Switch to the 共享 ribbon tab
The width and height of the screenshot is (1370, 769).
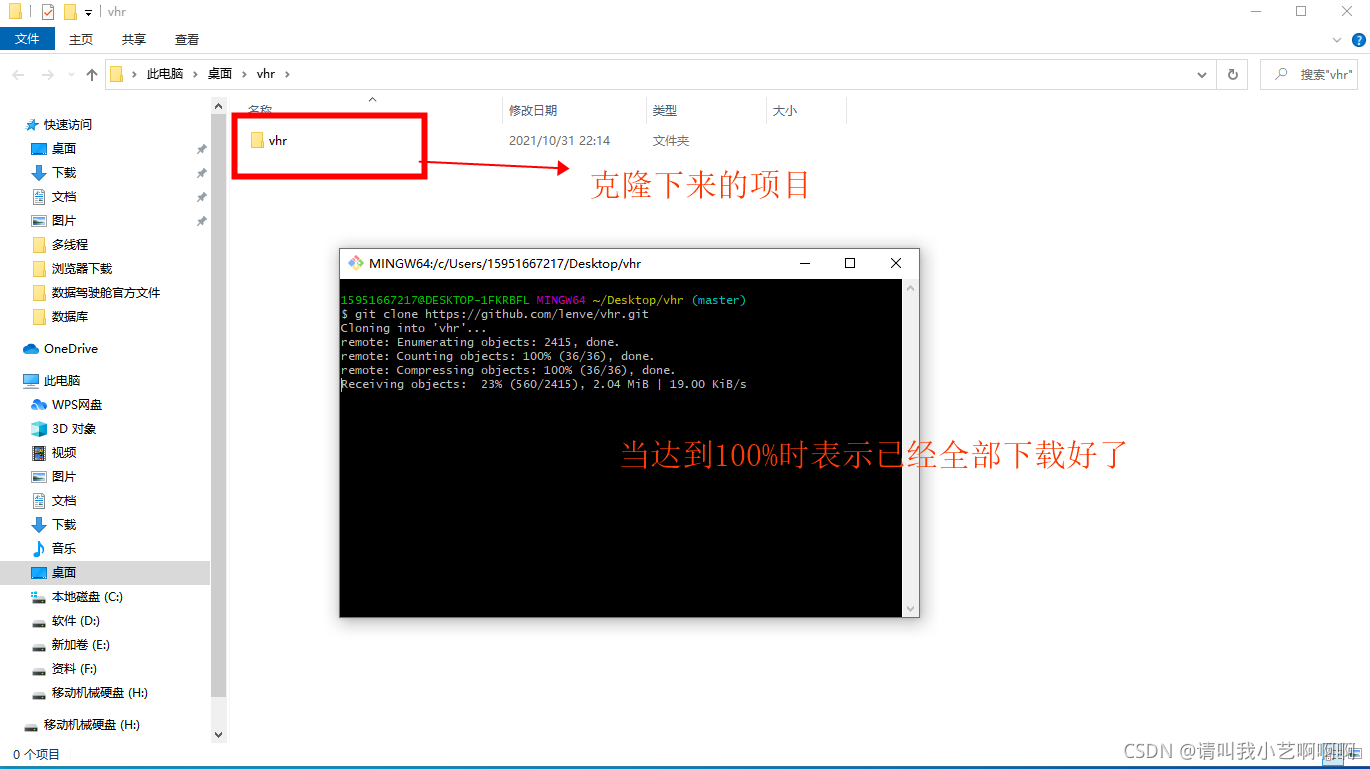coord(134,39)
